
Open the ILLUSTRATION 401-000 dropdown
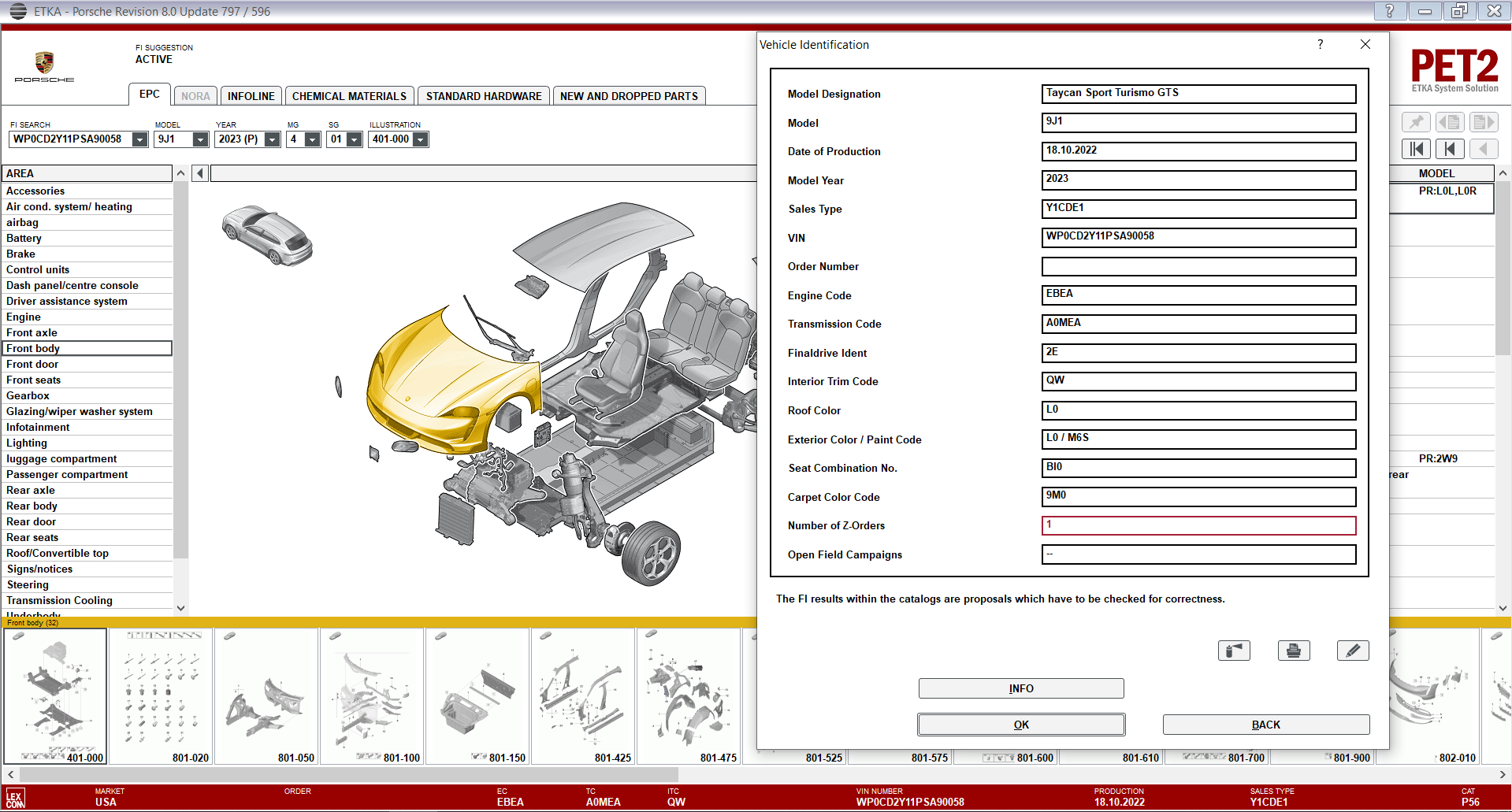(421, 139)
